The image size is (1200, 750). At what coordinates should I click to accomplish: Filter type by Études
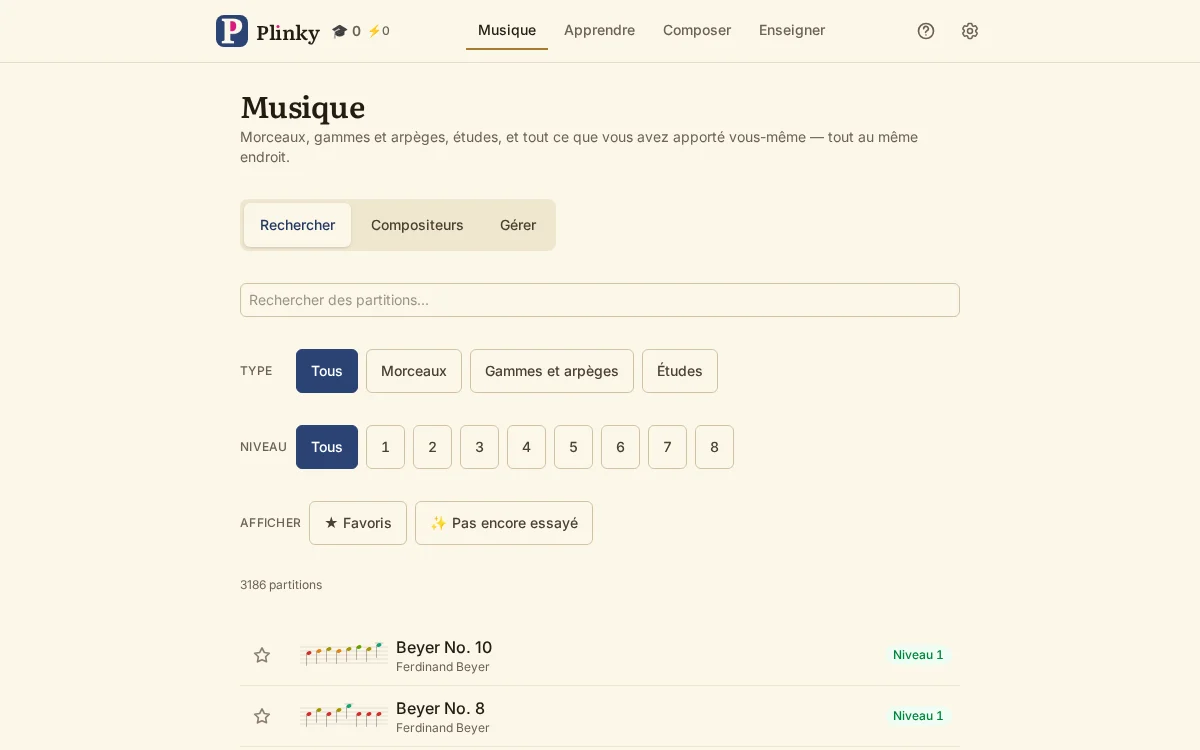point(680,371)
